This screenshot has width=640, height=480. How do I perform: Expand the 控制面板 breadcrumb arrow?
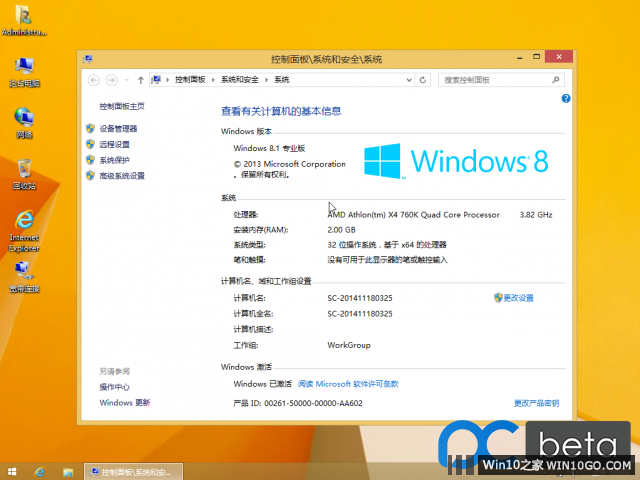click(x=213, y=79)
